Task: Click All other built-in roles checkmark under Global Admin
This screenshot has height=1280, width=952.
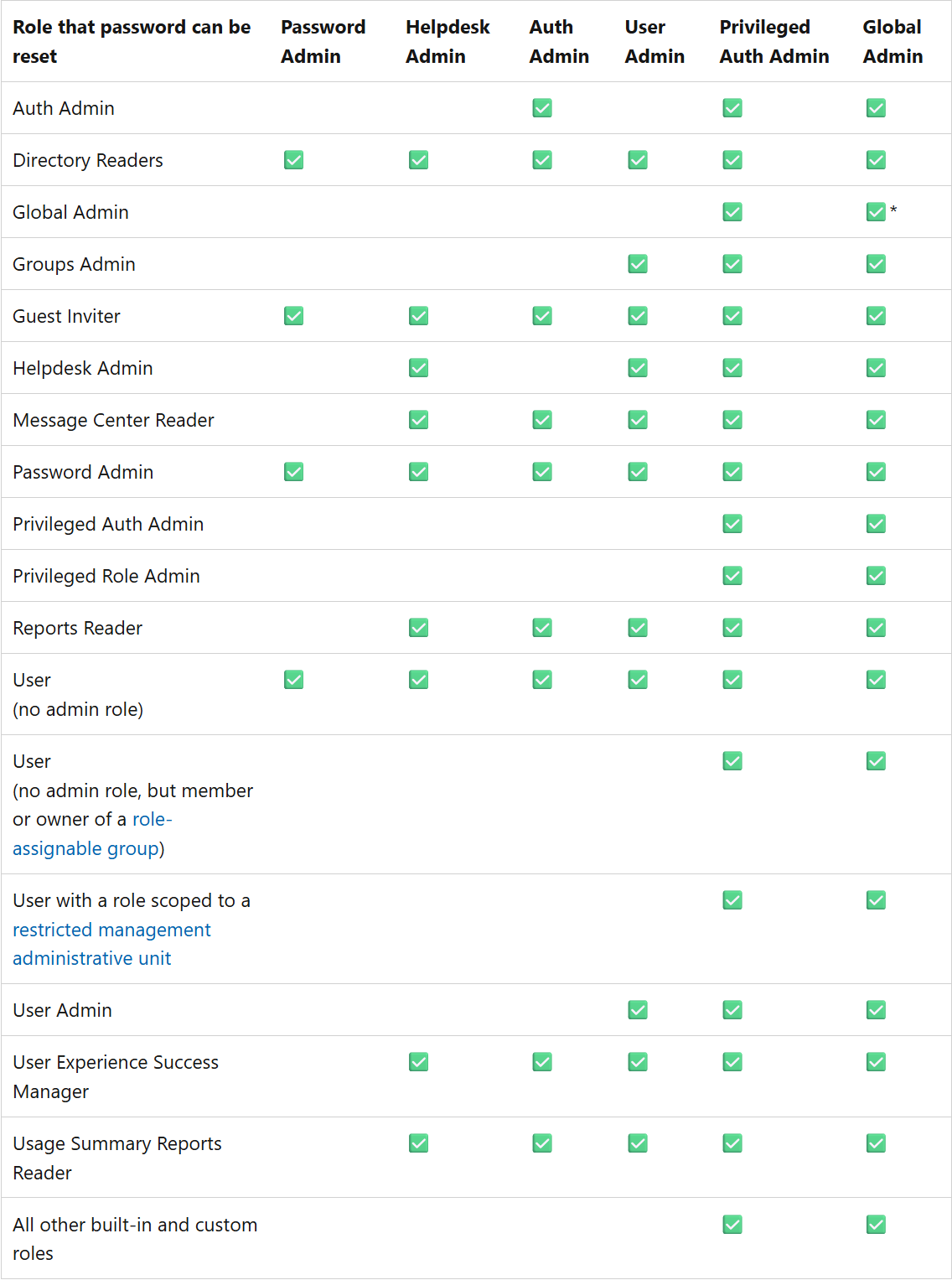Action: [876, 1225]
